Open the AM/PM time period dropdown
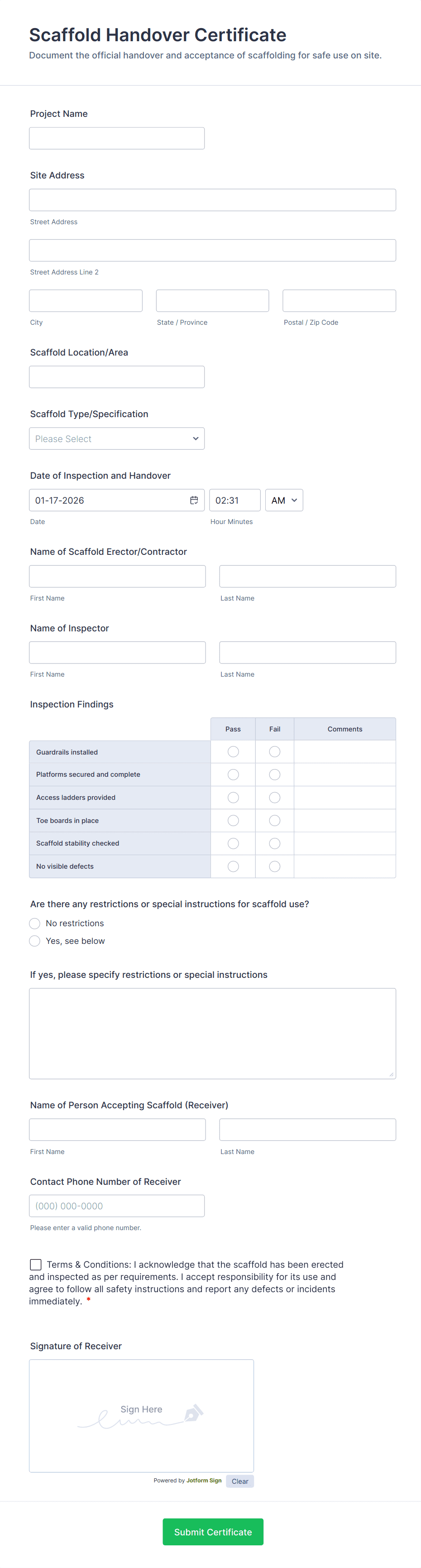The width and height of the screenshot is (421, 1568). tap(283, 500)
